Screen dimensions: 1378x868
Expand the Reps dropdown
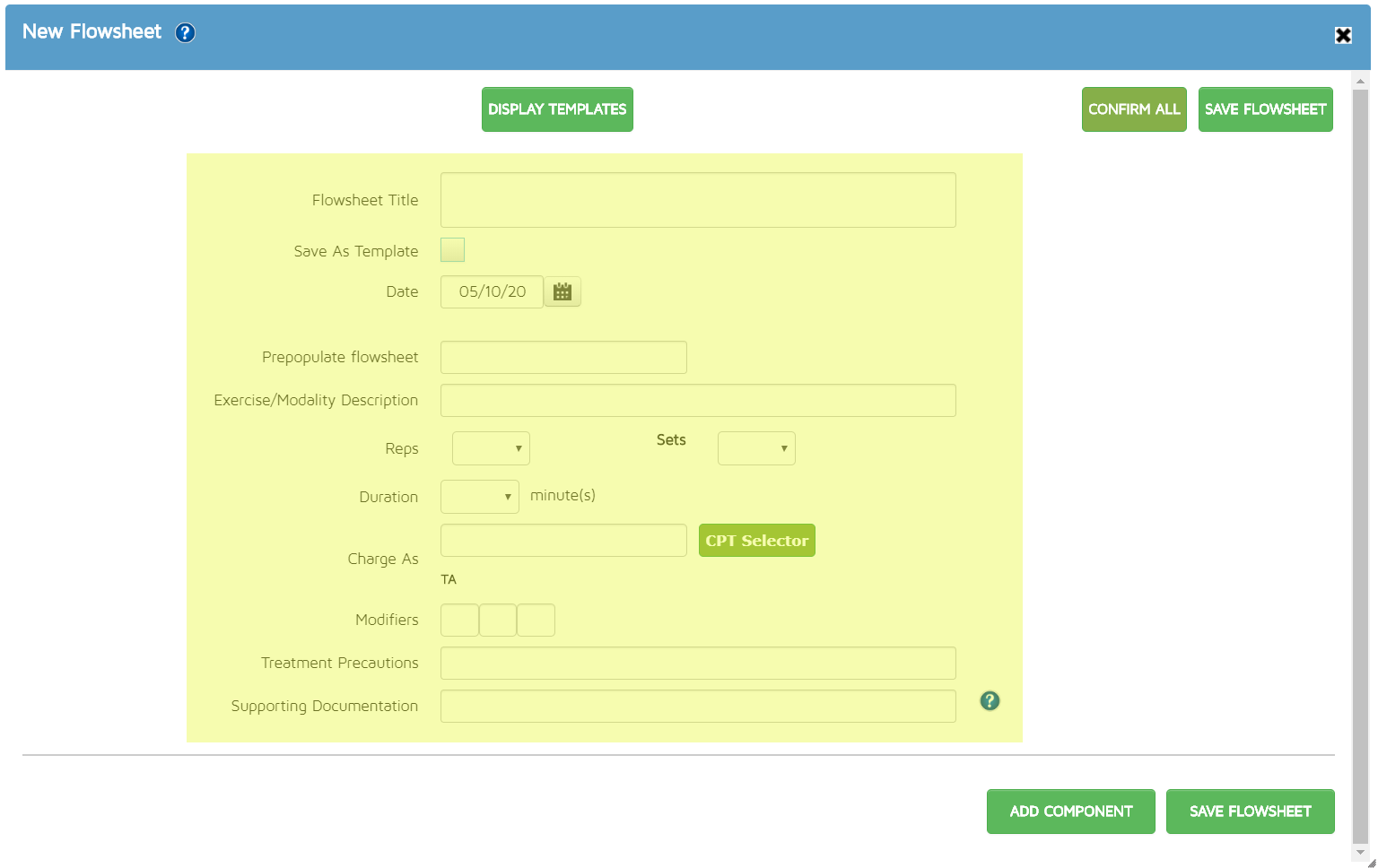click(x=491, y=448)
